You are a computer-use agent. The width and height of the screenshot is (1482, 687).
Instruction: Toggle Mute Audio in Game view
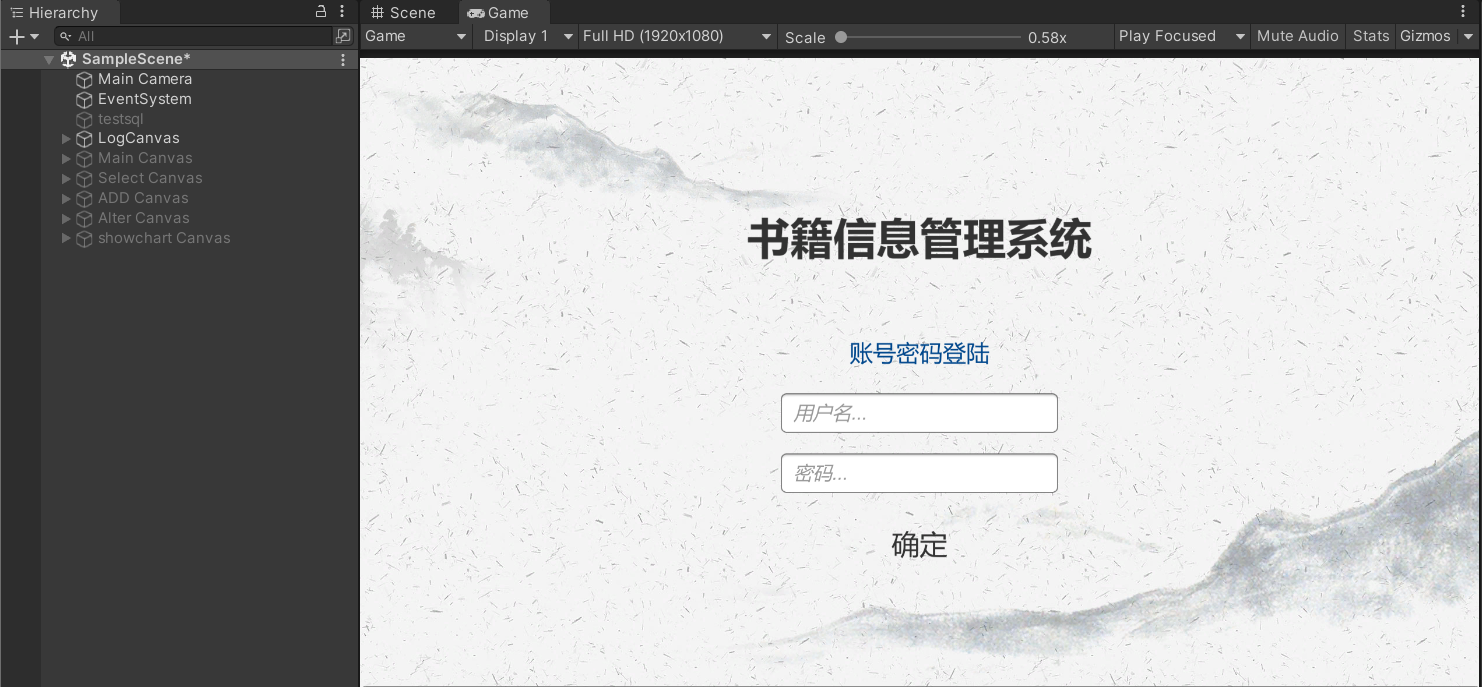(x=1297, y=36)
